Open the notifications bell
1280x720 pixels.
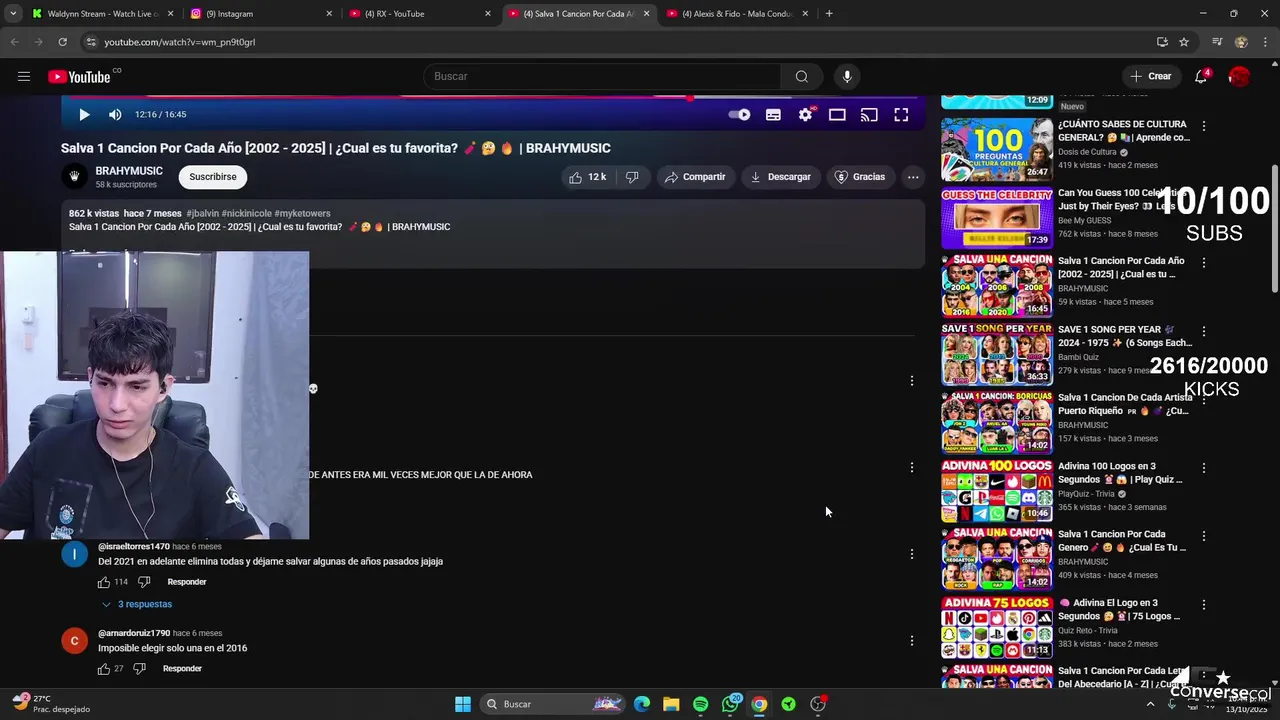[x=1201, y=76]
